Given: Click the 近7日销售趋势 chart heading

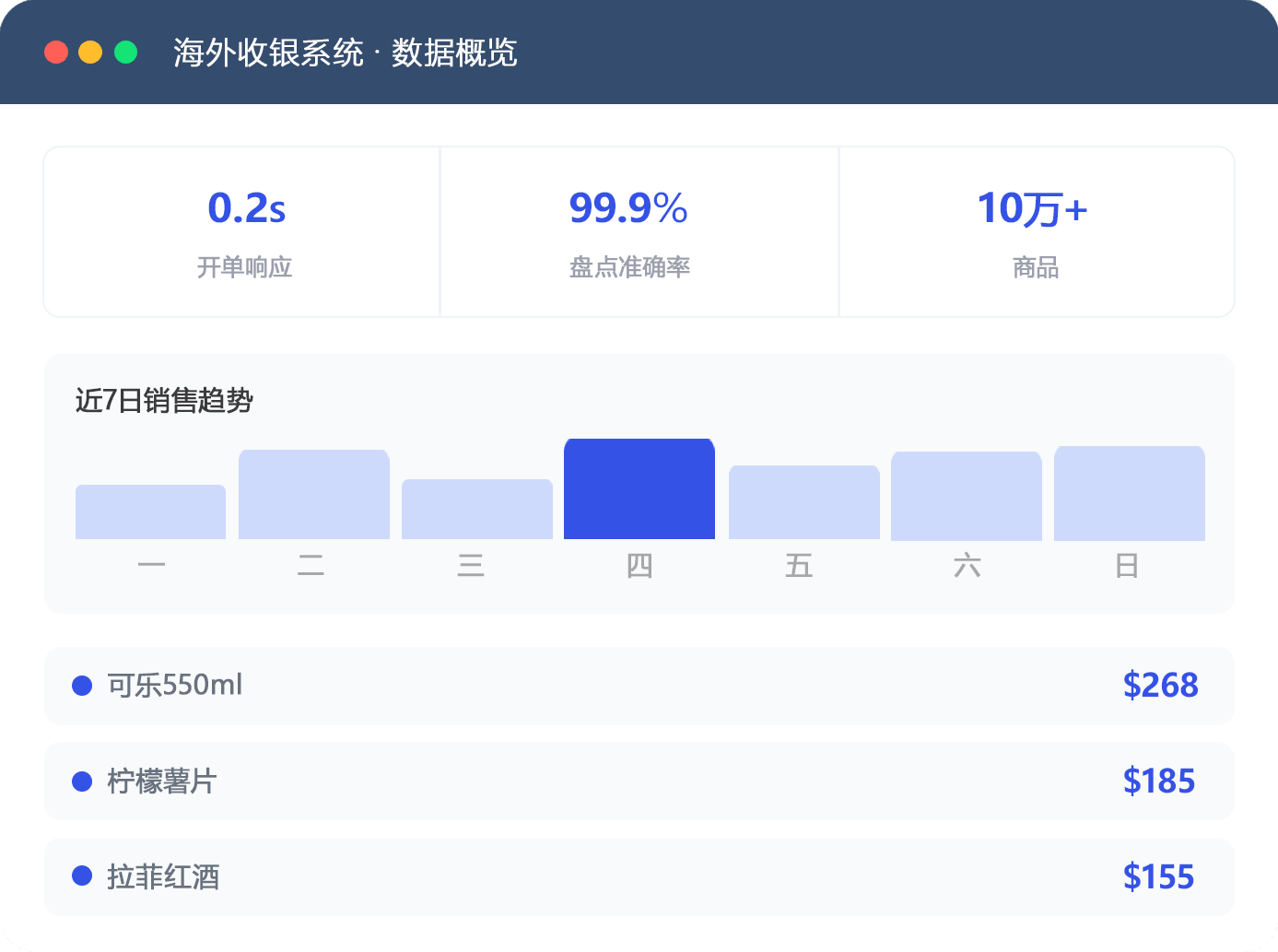Looking at the screenshot, I should pos(164,401).
